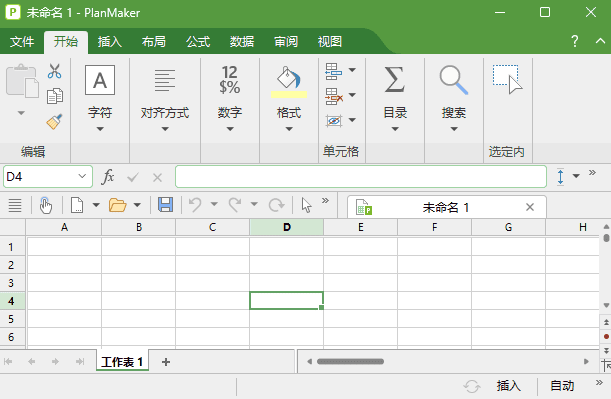The height and width of the screenshot is (399, 611).
Task: Click the redo arrow icon
Action: pyautogui.click(x=235, y=205)
